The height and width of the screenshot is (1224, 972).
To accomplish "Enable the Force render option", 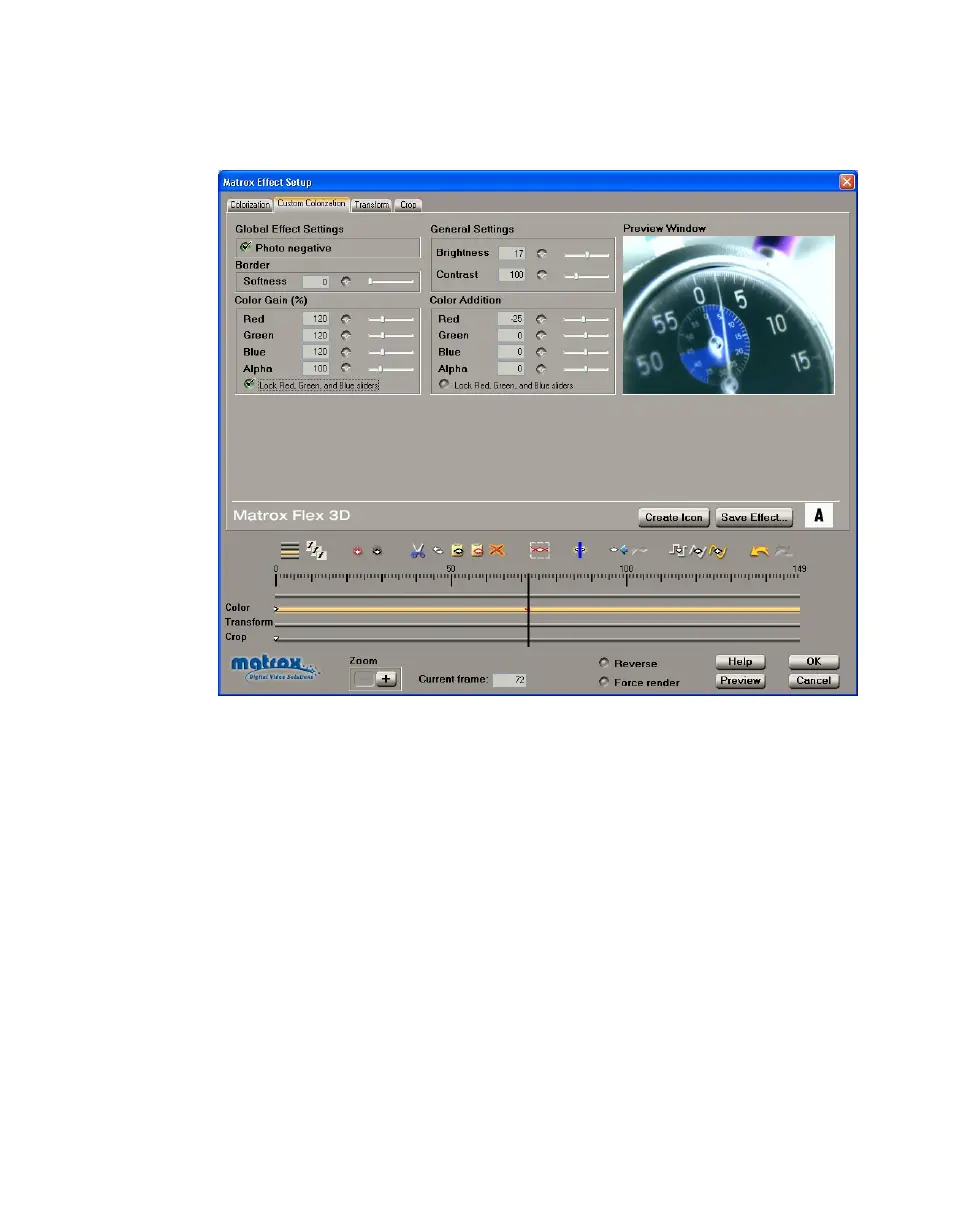I will [x=604, y=682].
